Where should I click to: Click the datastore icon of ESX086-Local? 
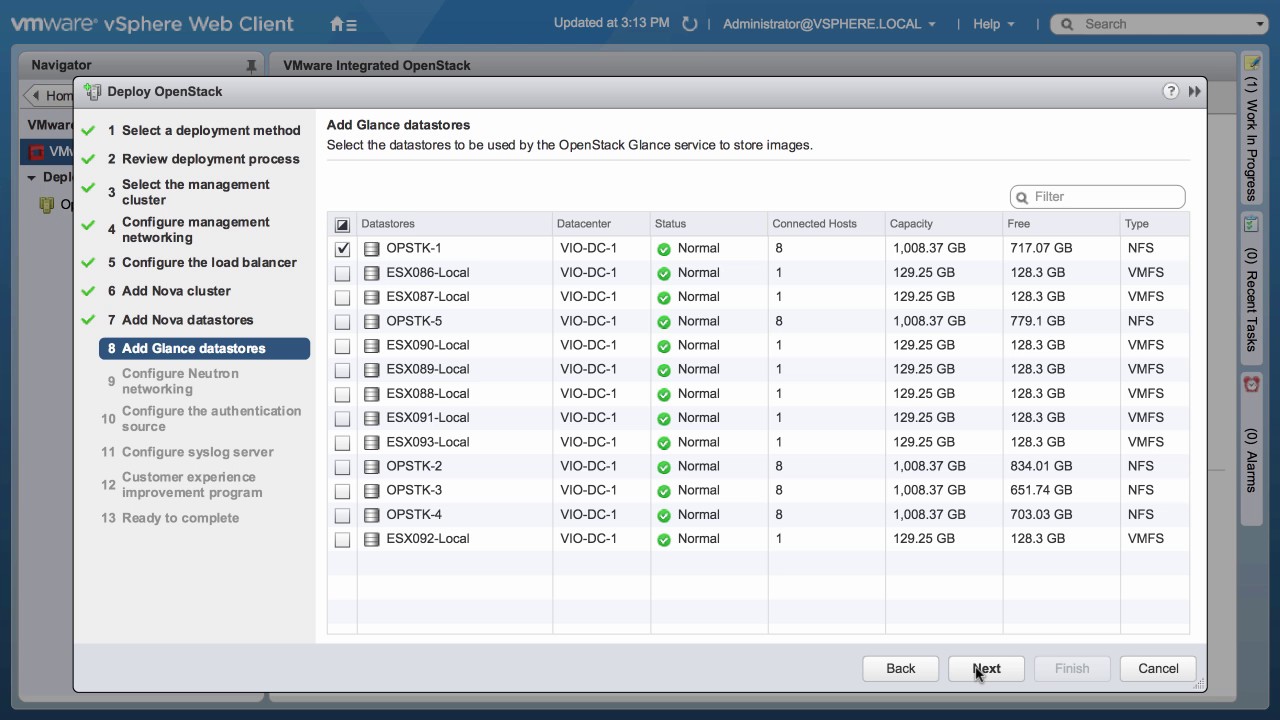click(372, 272)
